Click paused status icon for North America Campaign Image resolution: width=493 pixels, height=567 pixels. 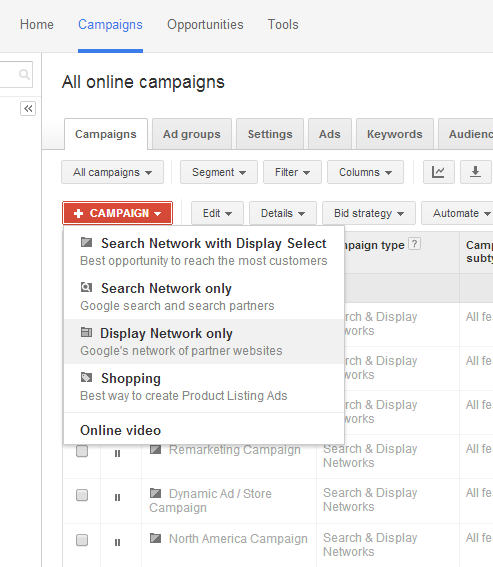tap(117, 542)
